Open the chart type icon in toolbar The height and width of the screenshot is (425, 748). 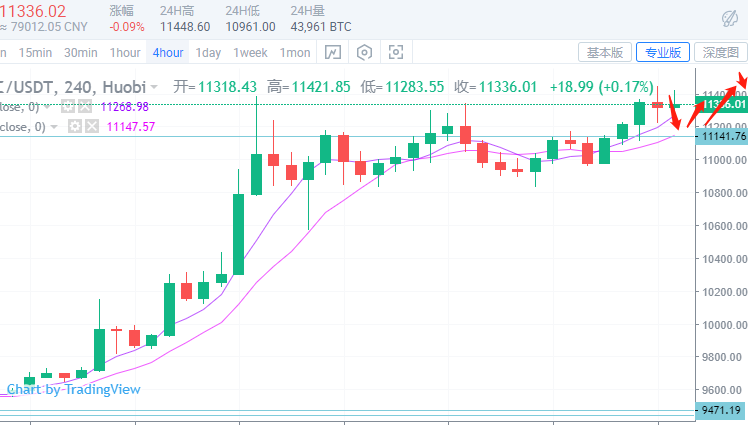pyautogui.click(x=334, y=52)
